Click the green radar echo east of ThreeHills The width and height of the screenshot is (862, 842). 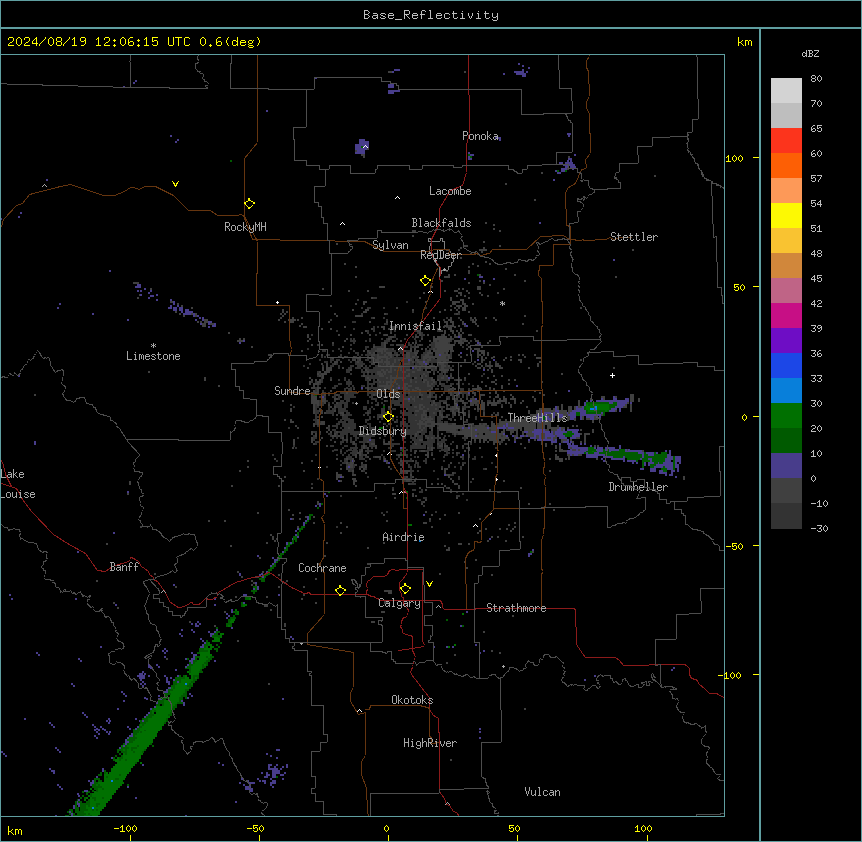tap(599, 407)
